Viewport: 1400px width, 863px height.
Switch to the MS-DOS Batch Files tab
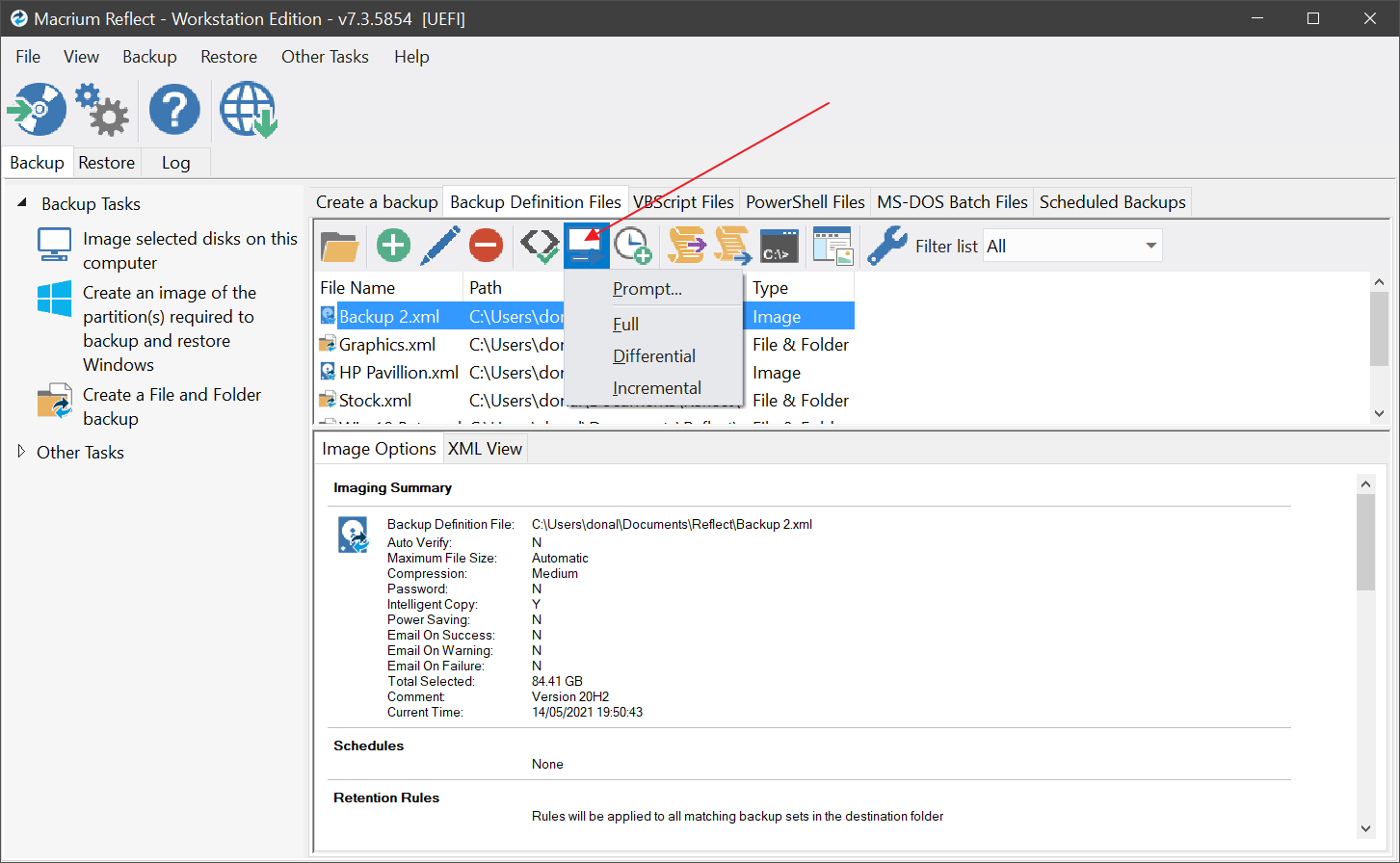(x=952, y=202)
